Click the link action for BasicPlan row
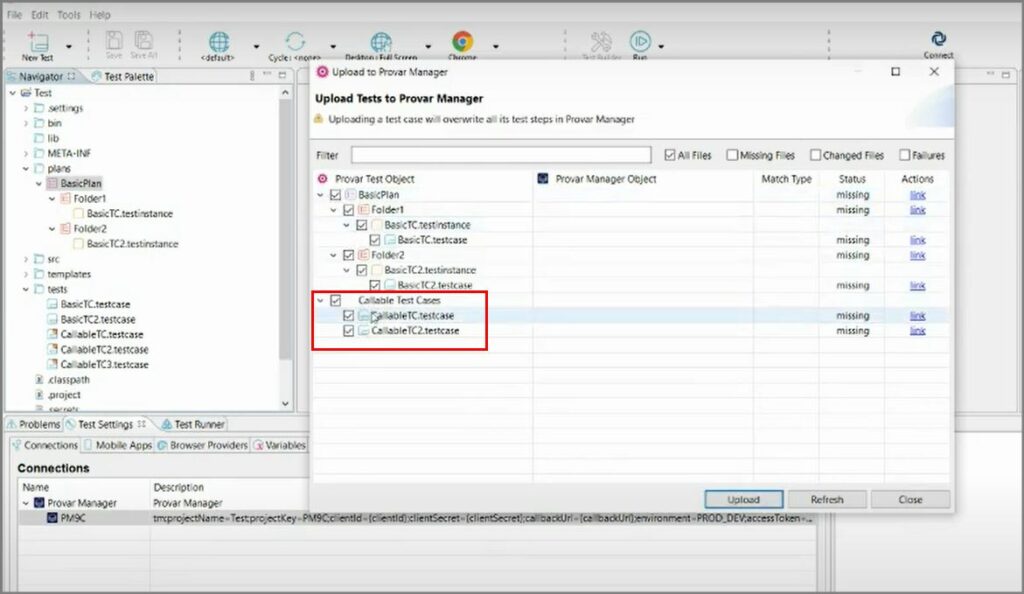The image size is (1024, 594). [x=917, y=195]
